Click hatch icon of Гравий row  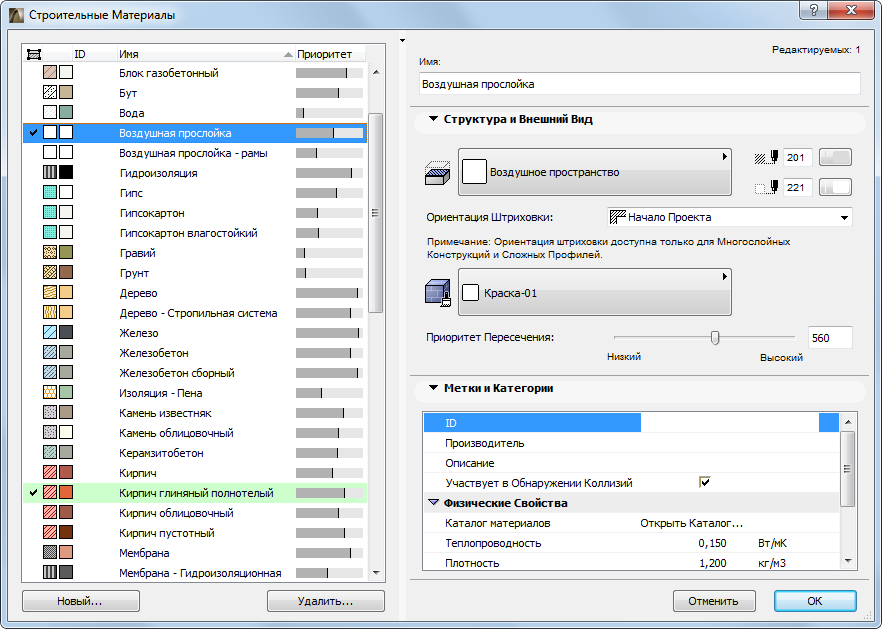click(50, 252)
